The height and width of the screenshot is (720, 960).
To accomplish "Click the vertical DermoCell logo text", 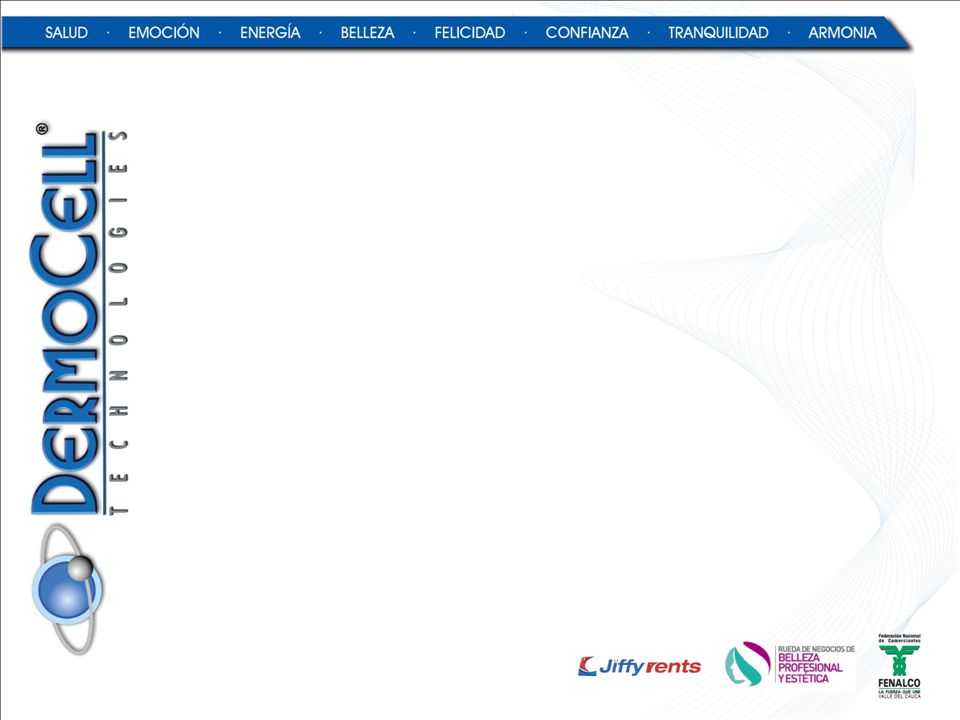I will 64,323.
